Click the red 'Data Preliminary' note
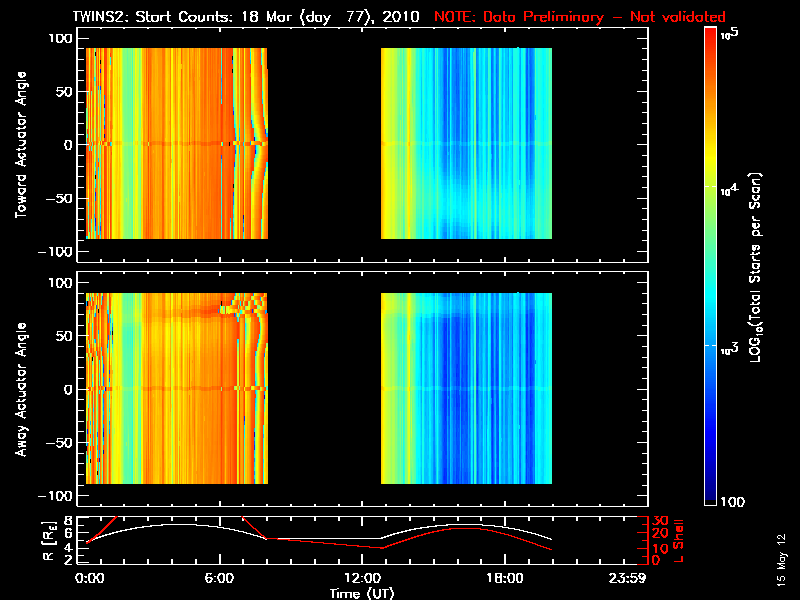 [x=580, y=17]
